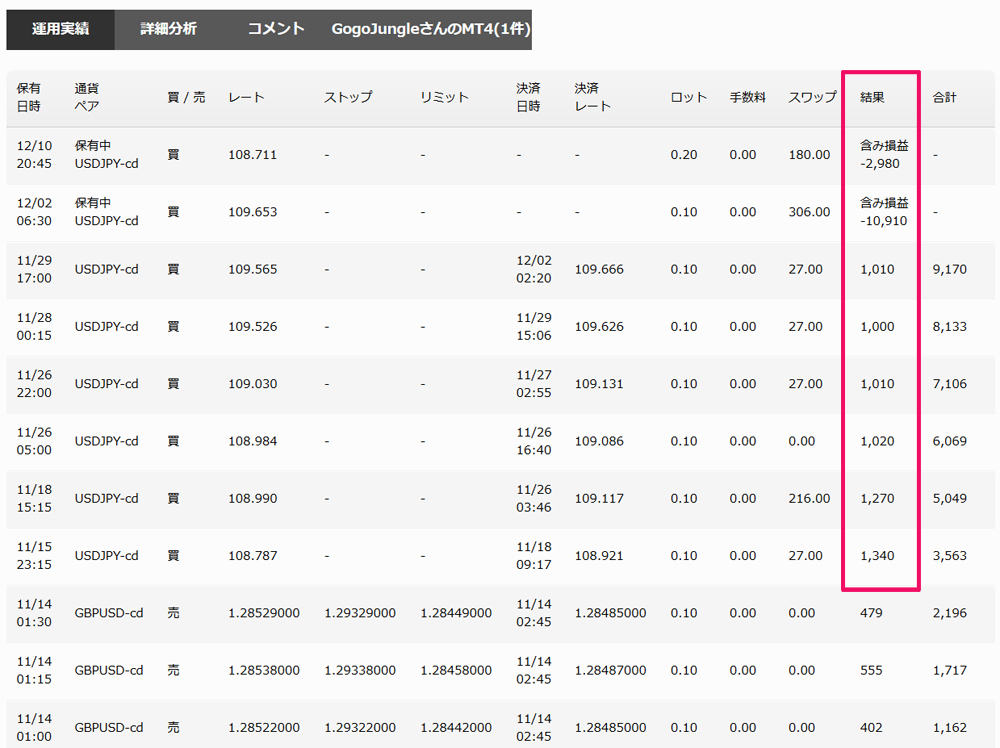Click the settlement rate 1.28487000

(x=610, y=671)
